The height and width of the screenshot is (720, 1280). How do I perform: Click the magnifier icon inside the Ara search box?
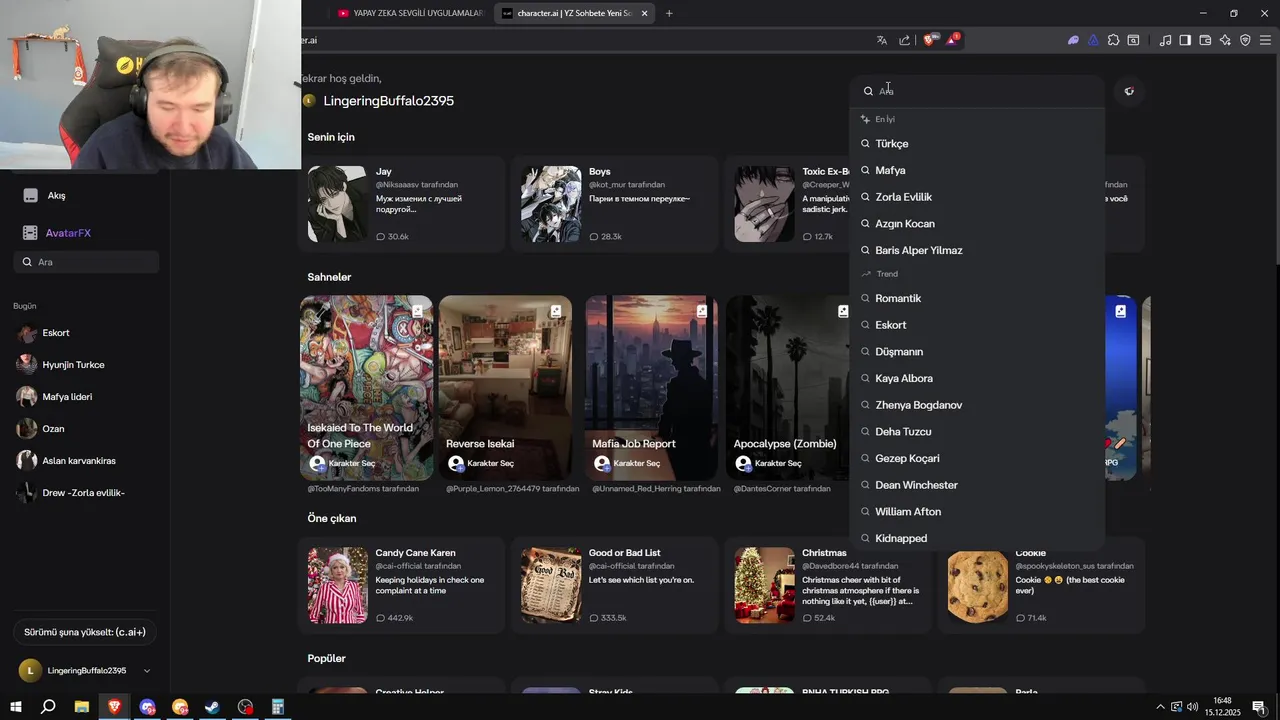[868, 91]
